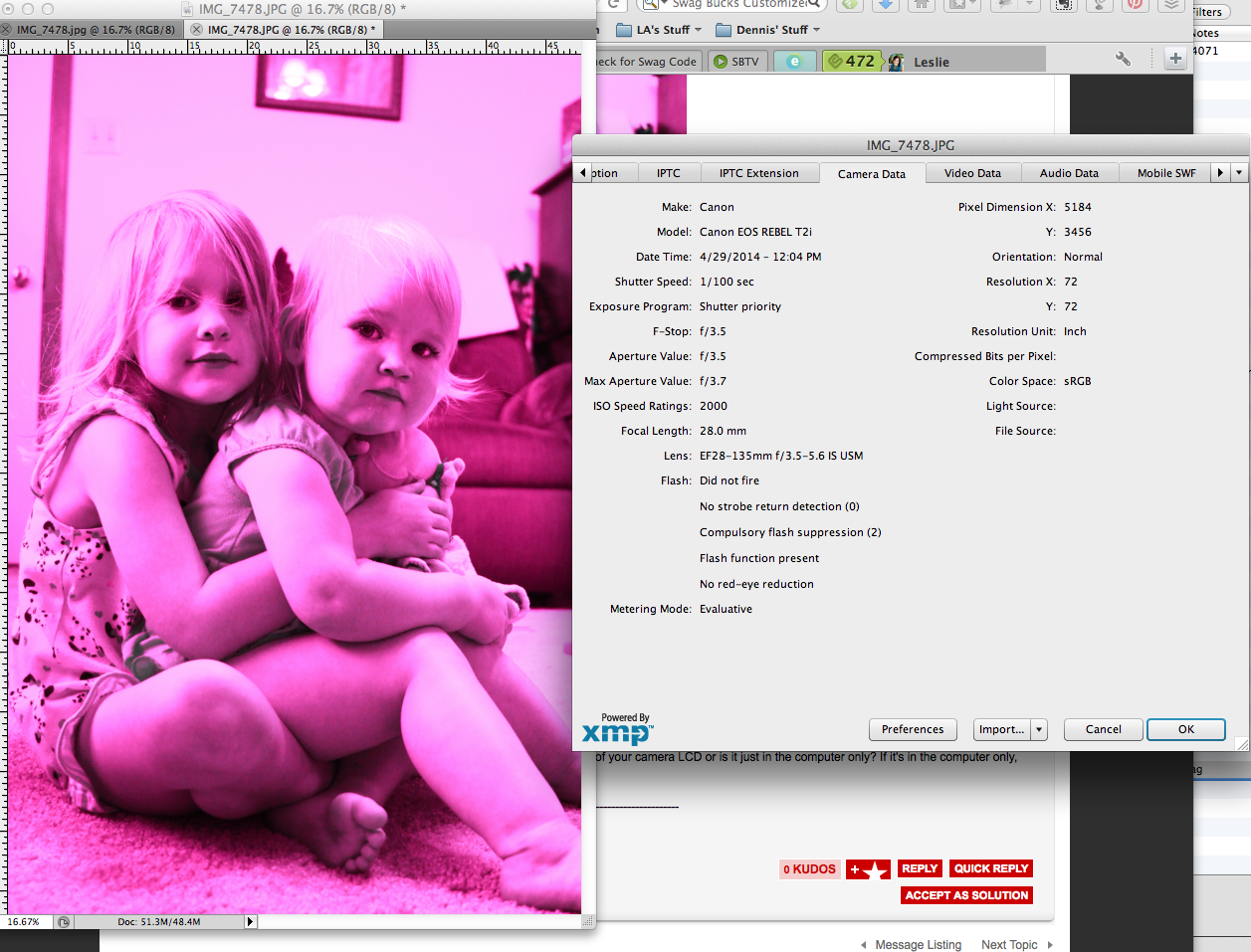The width and height of the screenshot is (1251, 952).
Task: Click the blue download arrow icon
Action: [887, 6]
